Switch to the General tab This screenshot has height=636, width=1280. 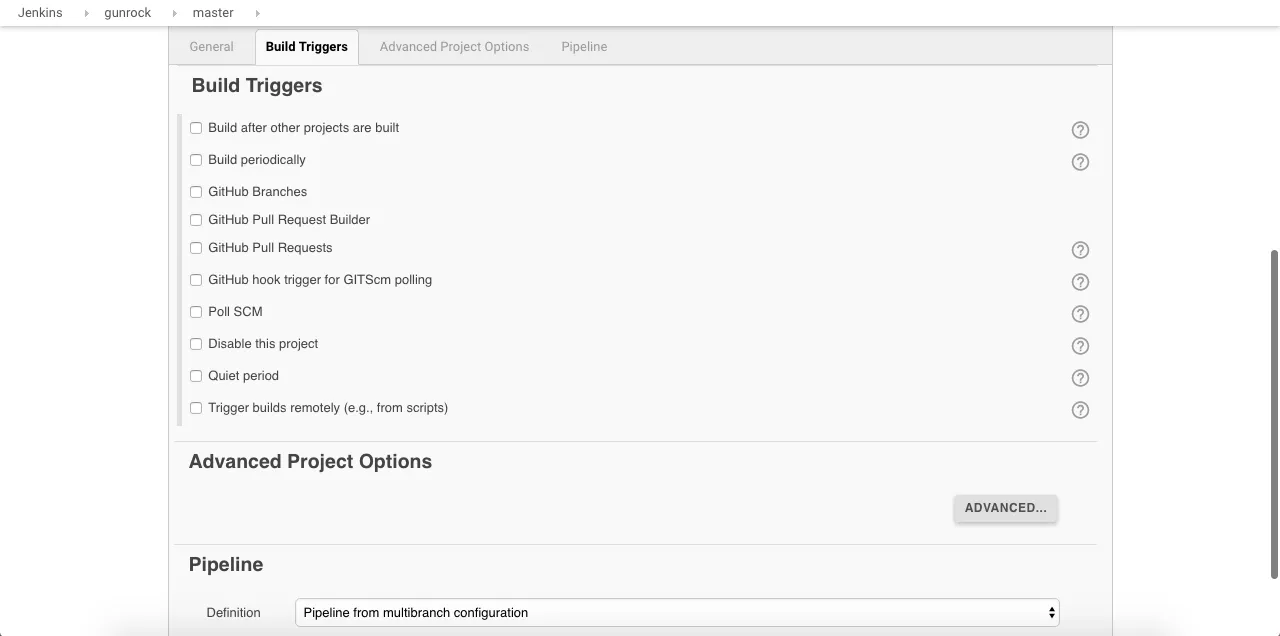tap(211, 47)
